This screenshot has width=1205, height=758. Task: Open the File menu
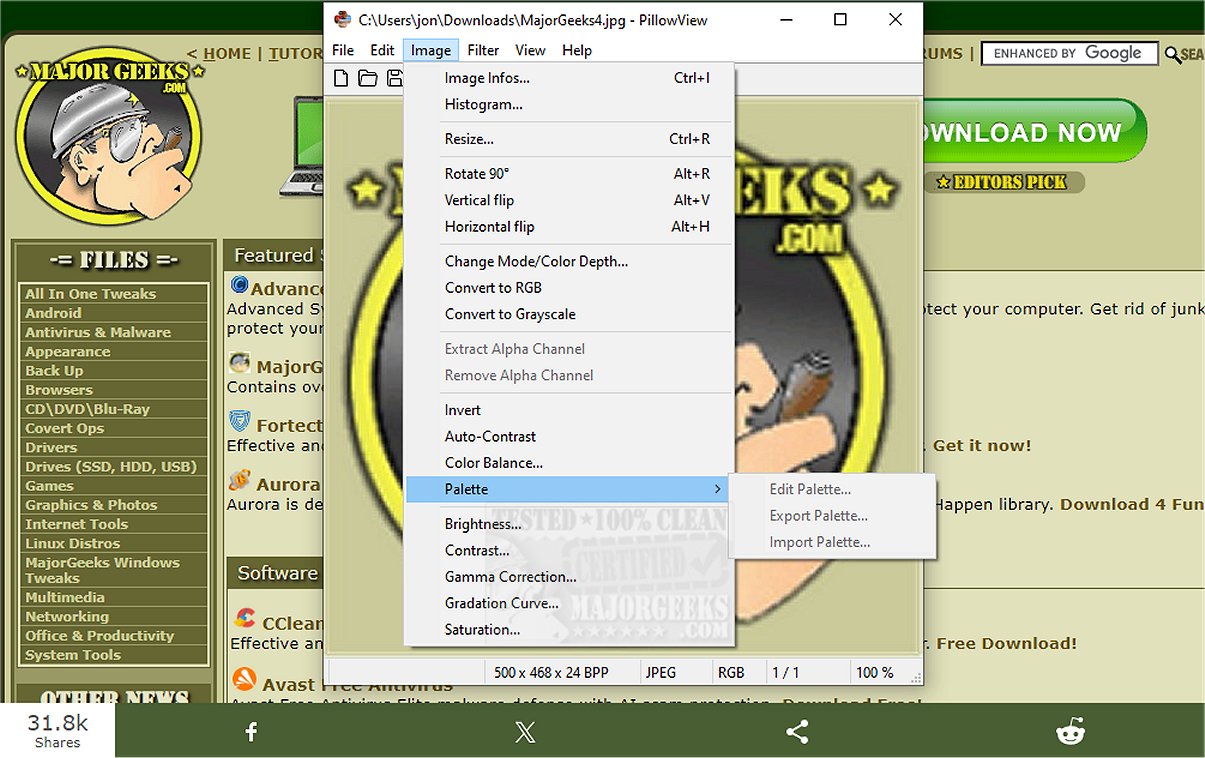coord(343,50)
